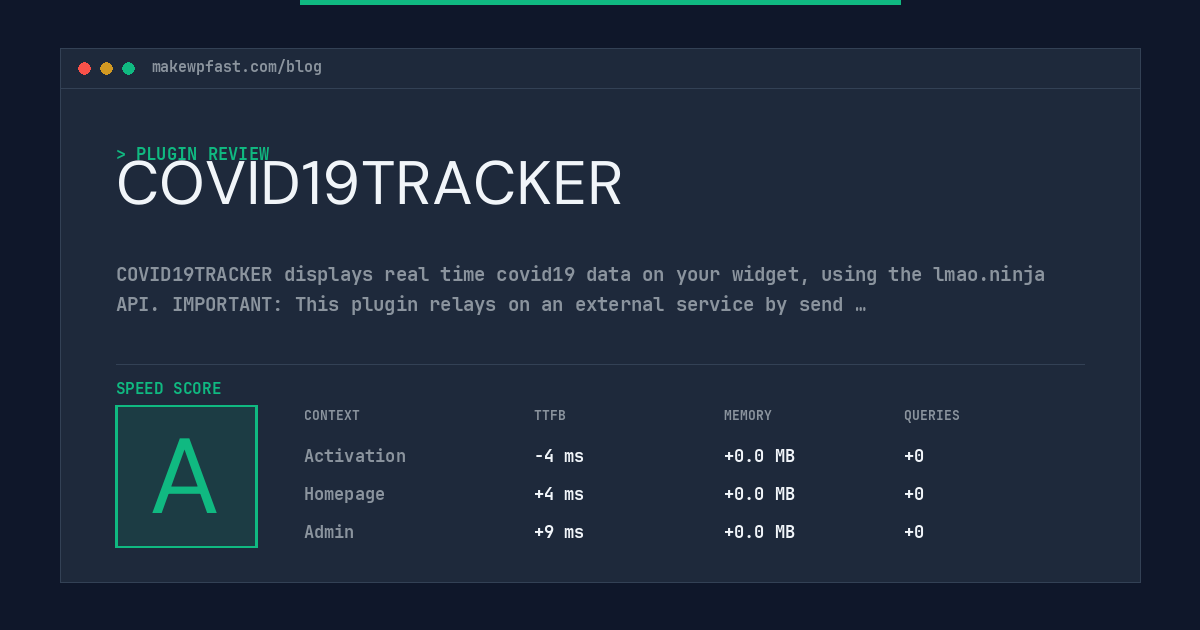Click the green window dot
The width and height of the screenshot is (1200, 630).
pyautogui.click(x=128, y=68)
